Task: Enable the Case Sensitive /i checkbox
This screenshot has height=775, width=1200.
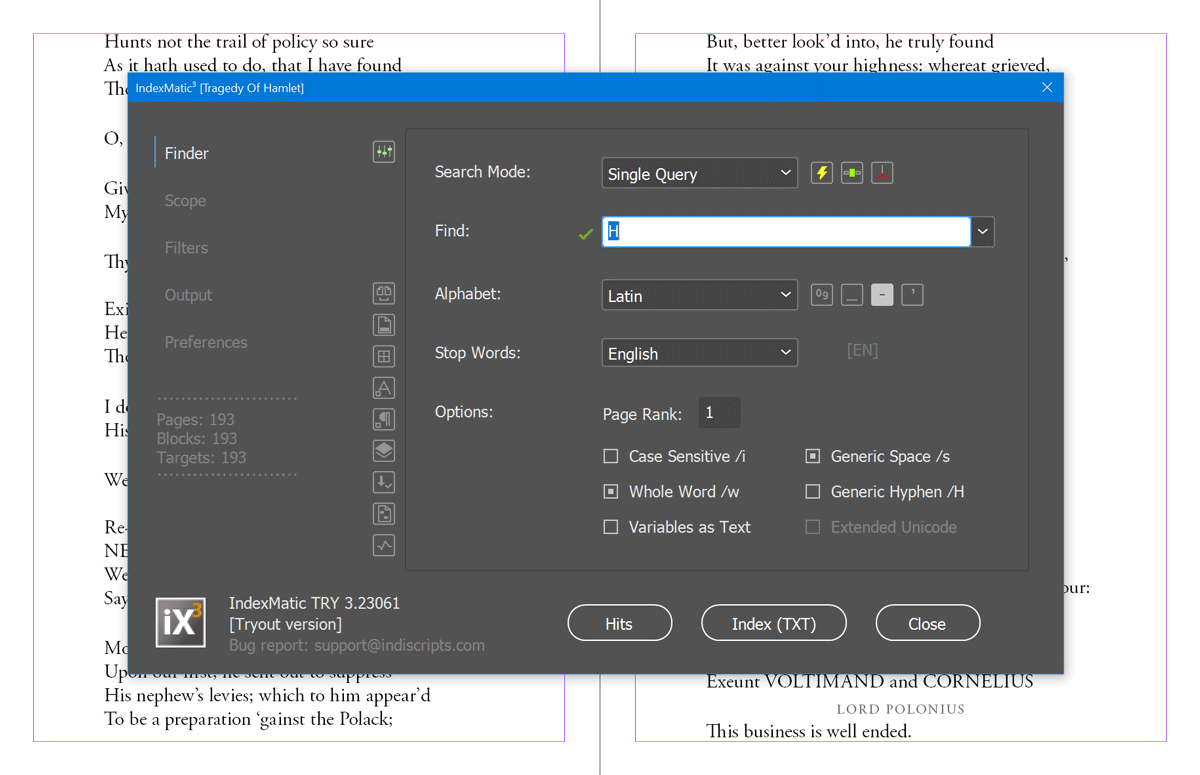Action: [611, 456]
